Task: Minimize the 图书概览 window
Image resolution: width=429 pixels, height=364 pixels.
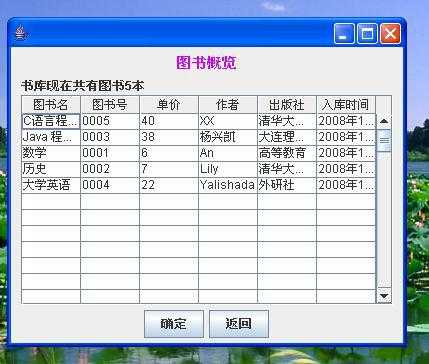Action: (x=344, y=33)
